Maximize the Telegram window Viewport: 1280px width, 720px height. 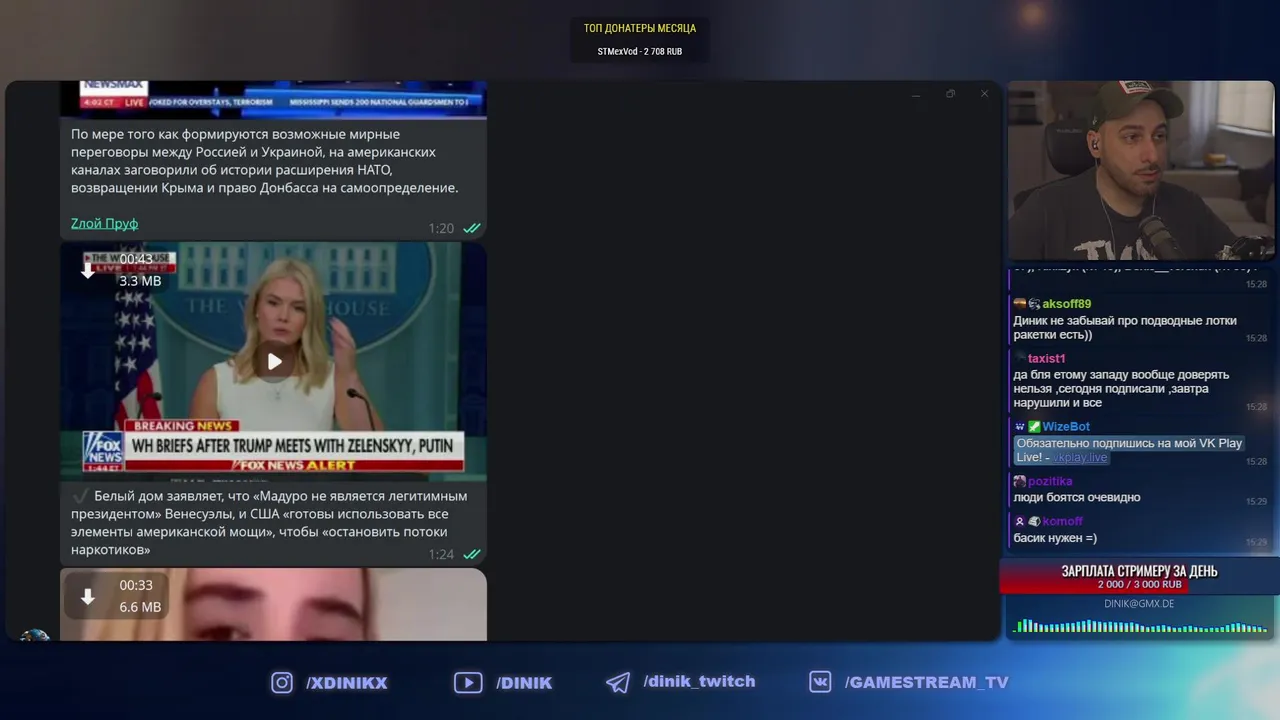point(950,94)
